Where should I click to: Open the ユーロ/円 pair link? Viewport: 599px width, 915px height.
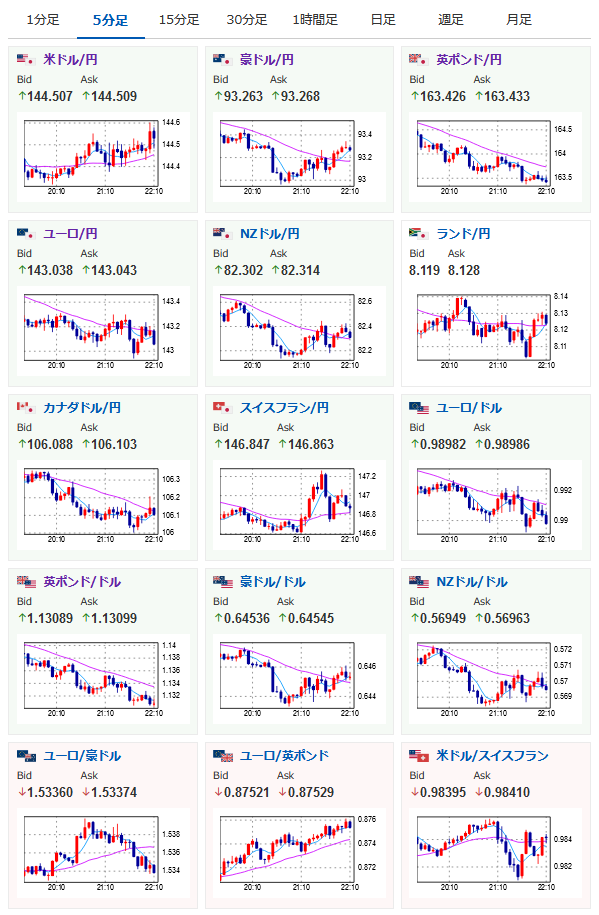click(70, 233)
